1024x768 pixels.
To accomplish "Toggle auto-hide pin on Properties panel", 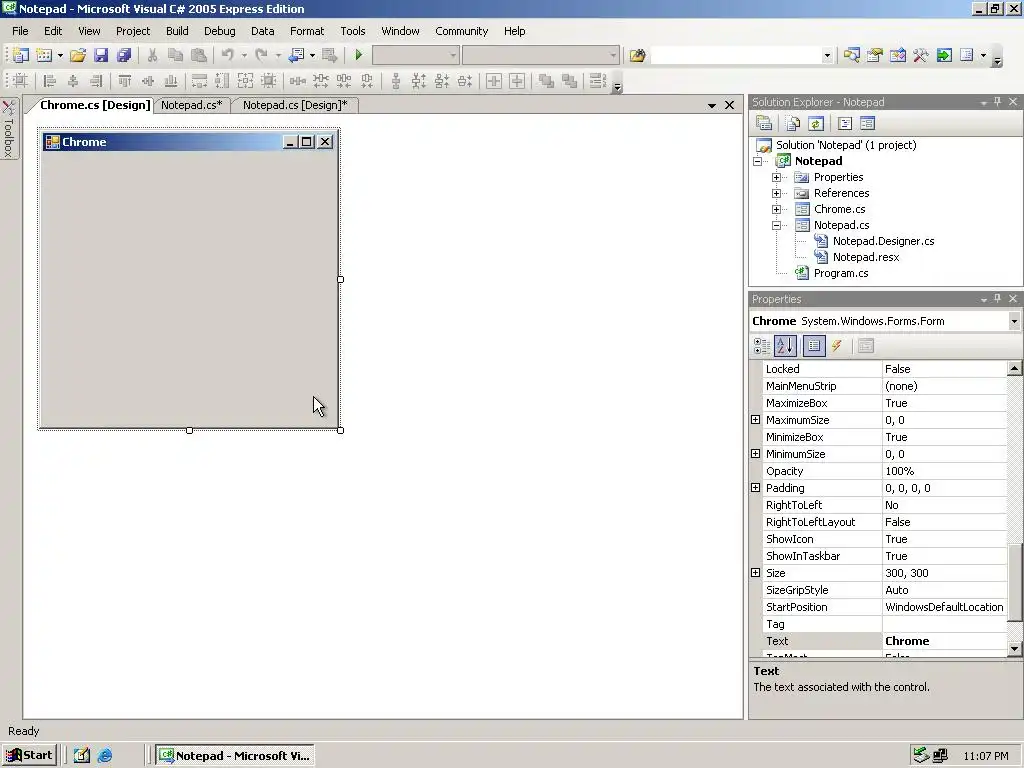I will pos(997,299).
